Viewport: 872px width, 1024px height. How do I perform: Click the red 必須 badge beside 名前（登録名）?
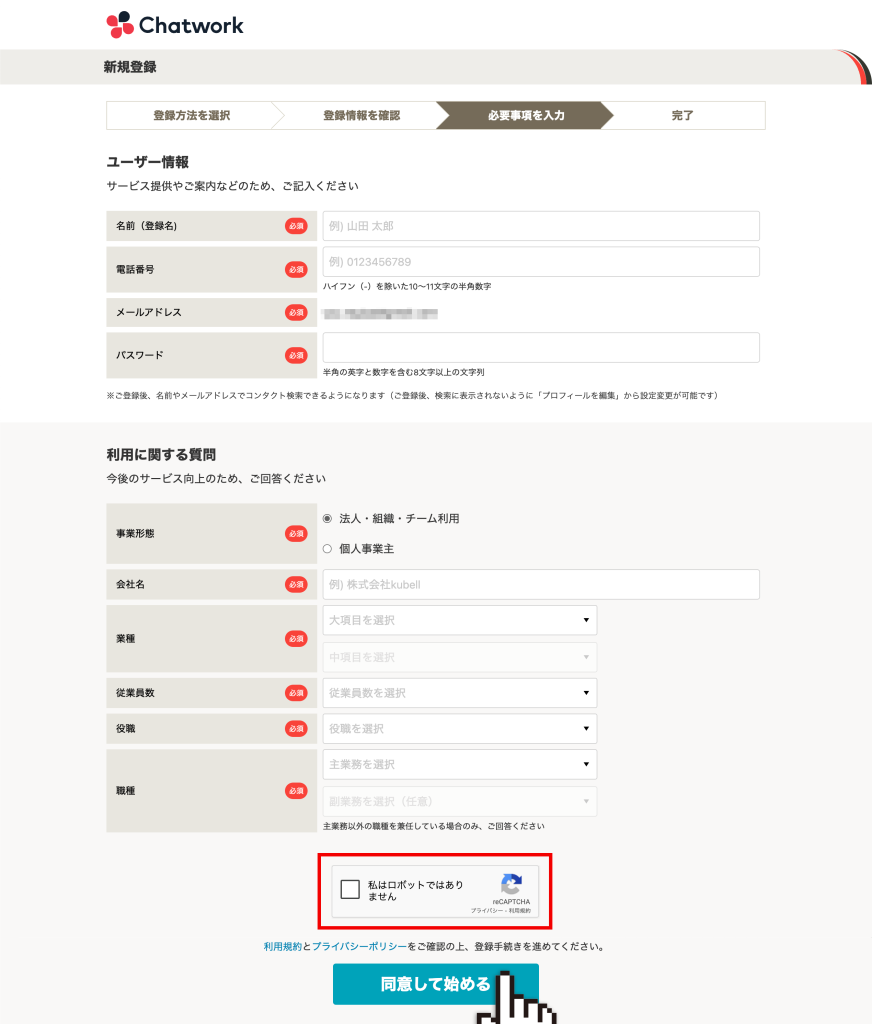[x=295, y=226]
